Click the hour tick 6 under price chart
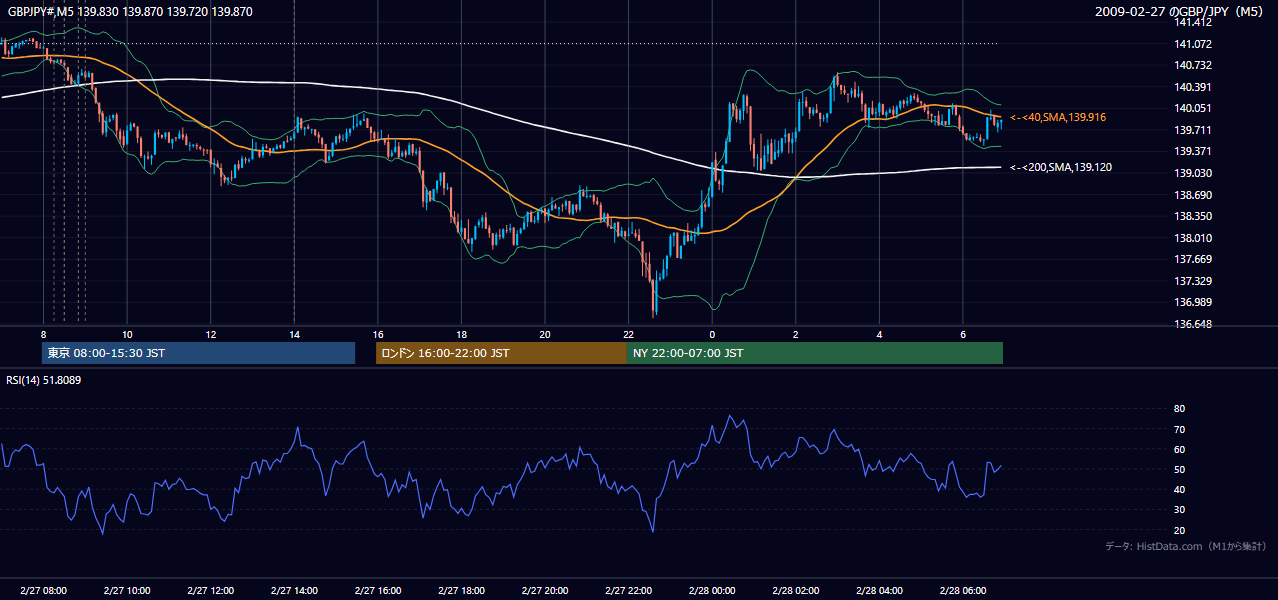This screenshot has height=600, width=1278. coord(962,334)
